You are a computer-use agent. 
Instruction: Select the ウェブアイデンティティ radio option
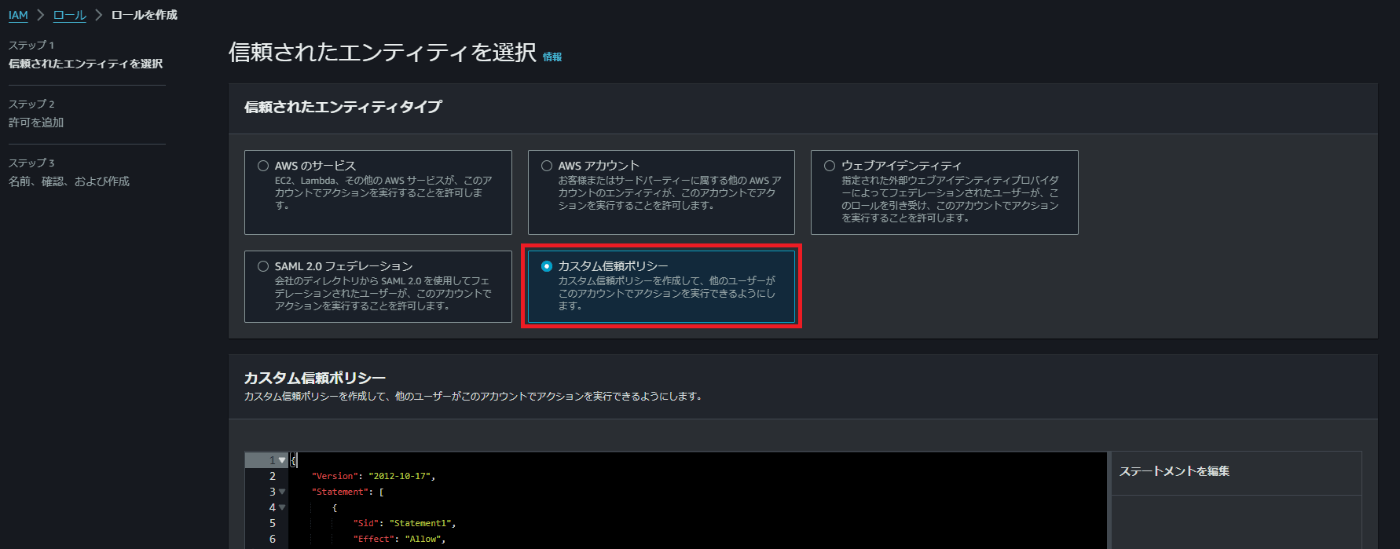click(x=829, y=165)
